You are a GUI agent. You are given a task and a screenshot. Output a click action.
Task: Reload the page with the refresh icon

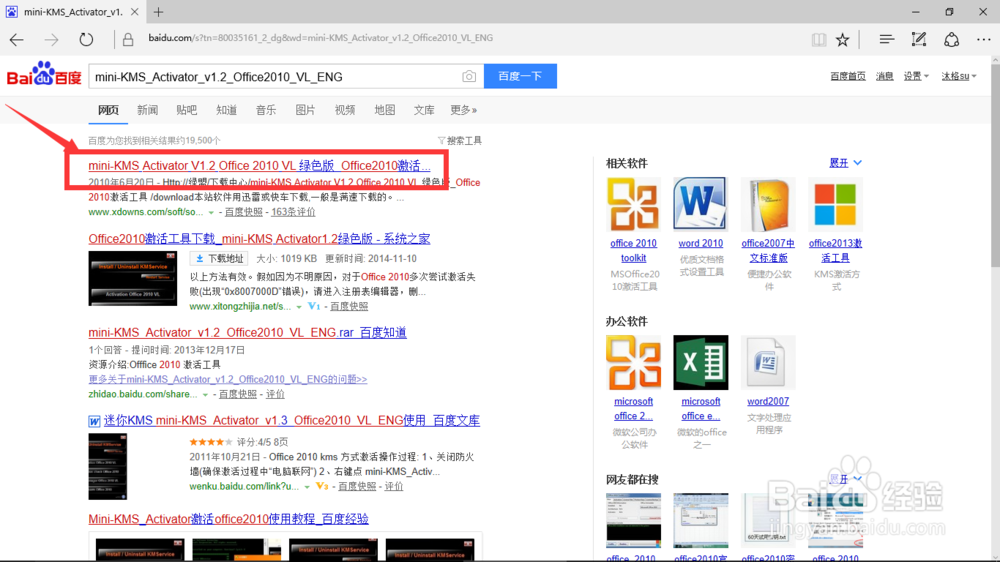pyautogui.click(x=86, y=40)
